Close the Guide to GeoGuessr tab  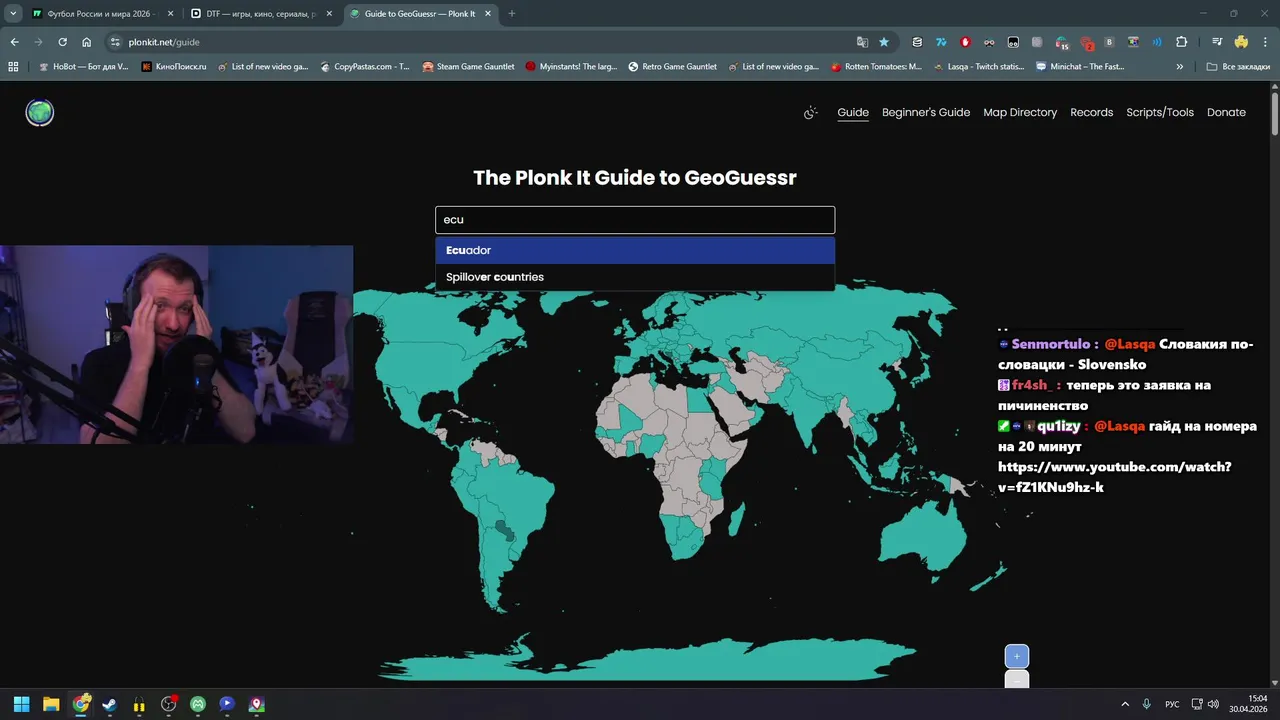[x=487, y=14]
